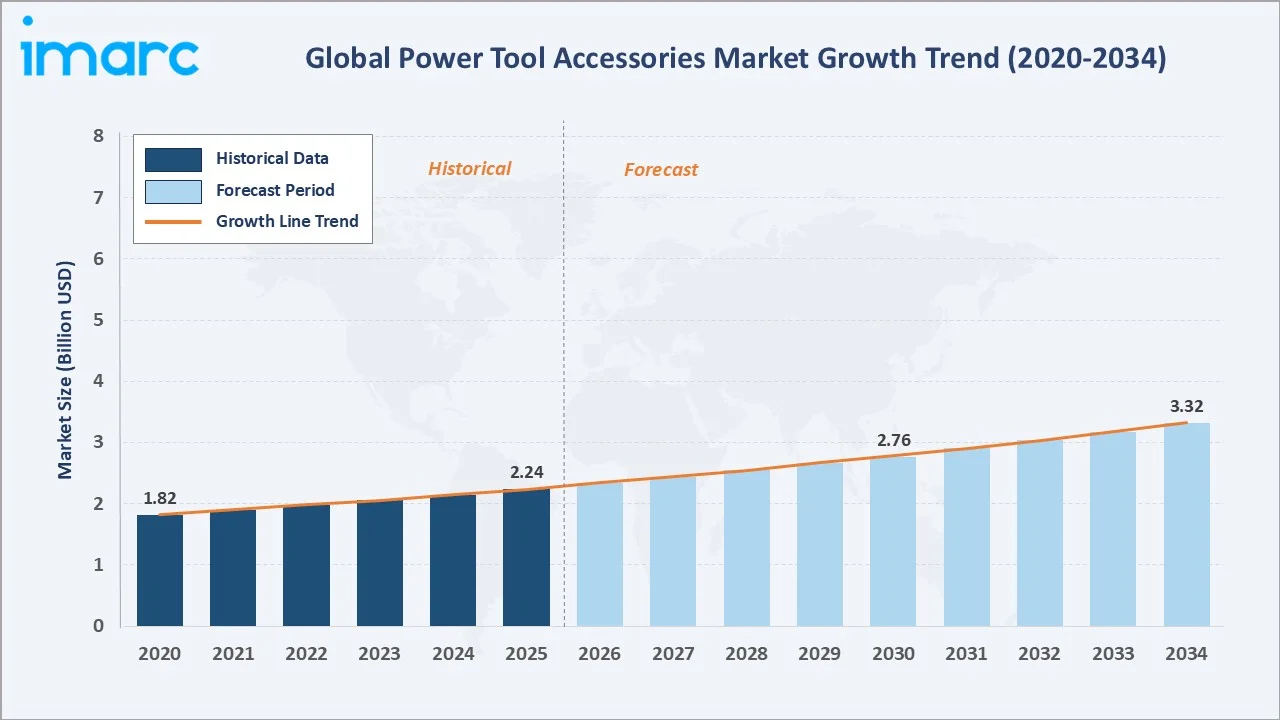Click the 2.24 data label
Image resolution: width=1280 pixels, height=720 pixels.
[x=527, y=472]
